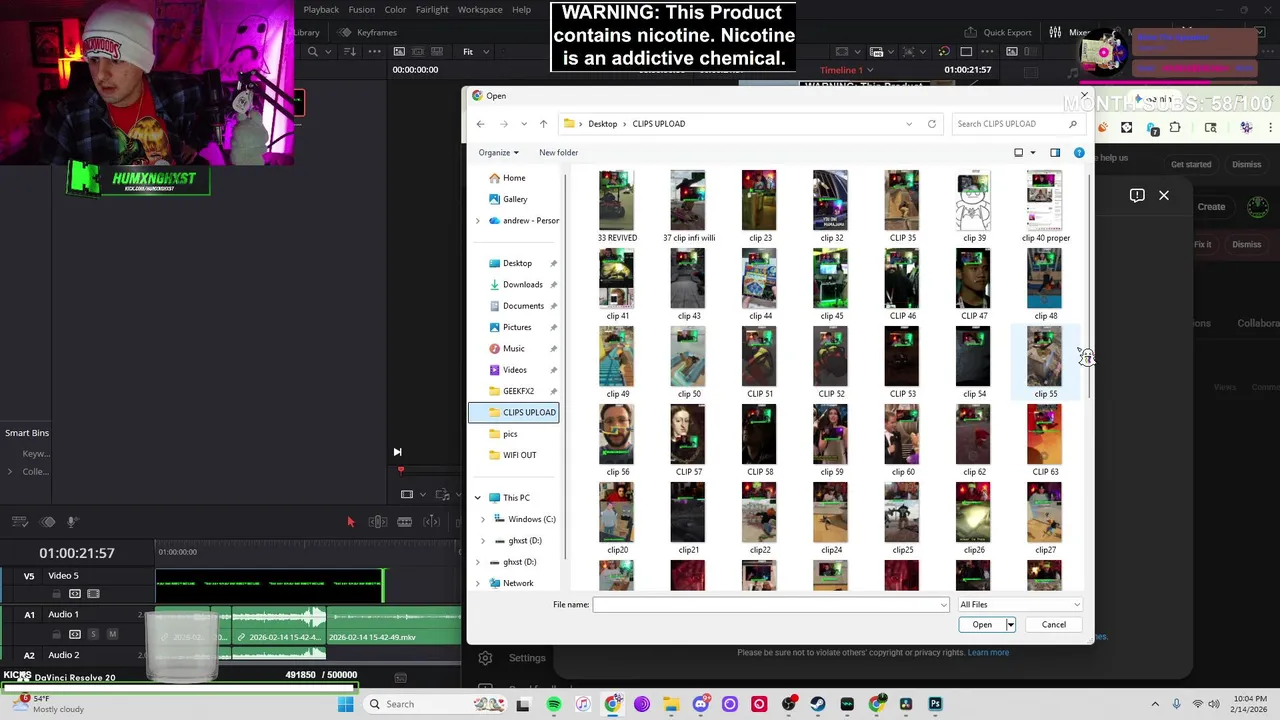
Task: Click the Create button in browser
Action: tap(1211, 207)
